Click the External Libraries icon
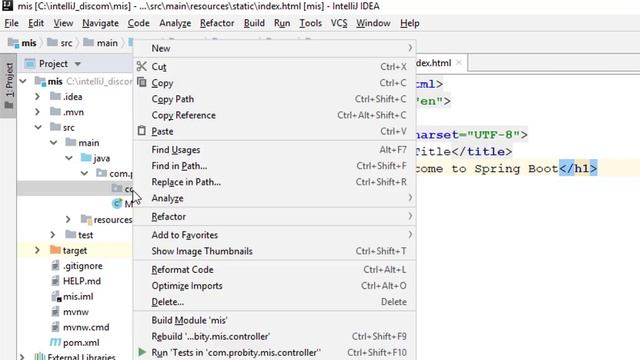Viewport: 640px width, 360px height. pyautogui.click(x=40, y=357)
